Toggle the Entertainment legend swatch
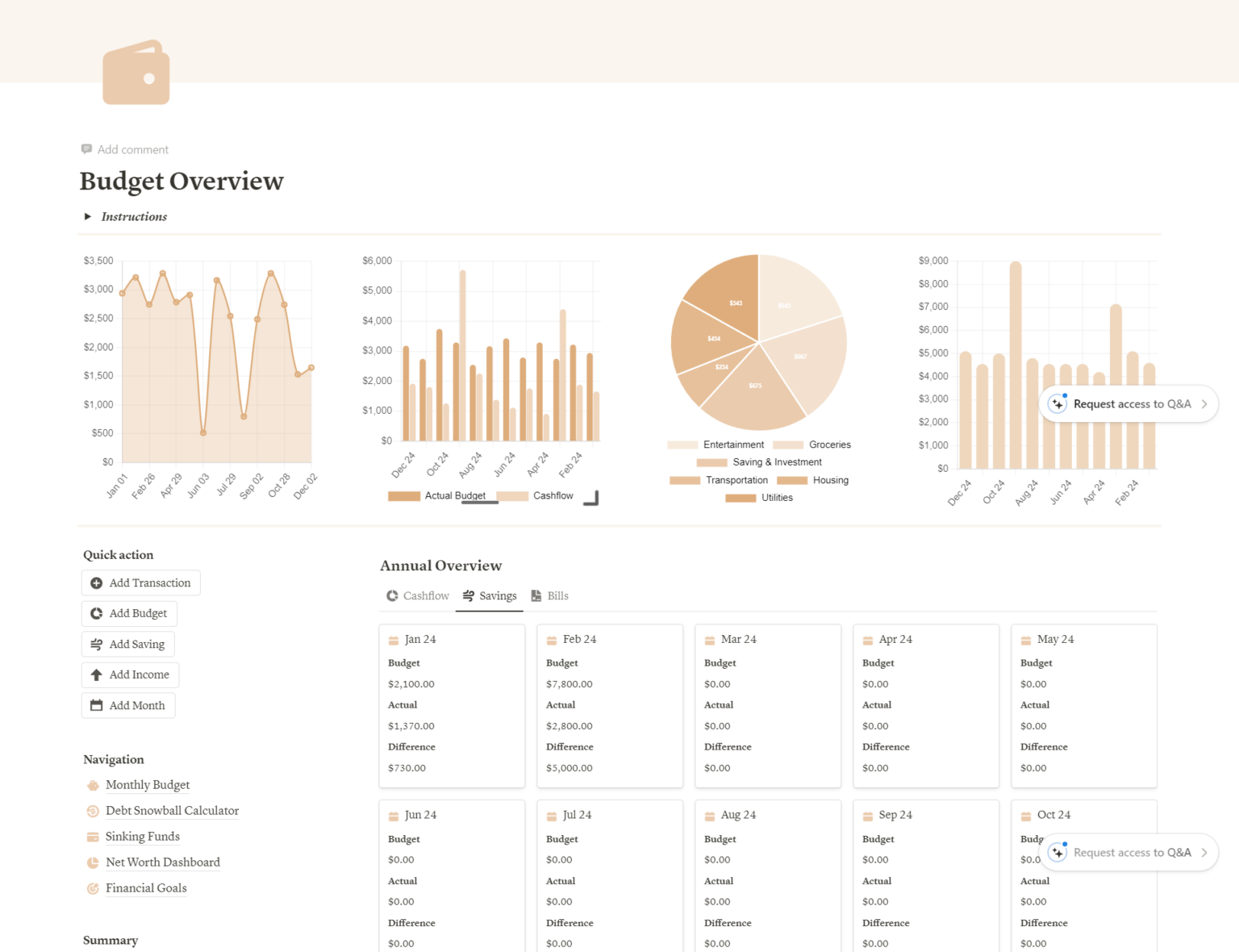Viewport: 1239px width, 952px height. (x=682, y=445)
